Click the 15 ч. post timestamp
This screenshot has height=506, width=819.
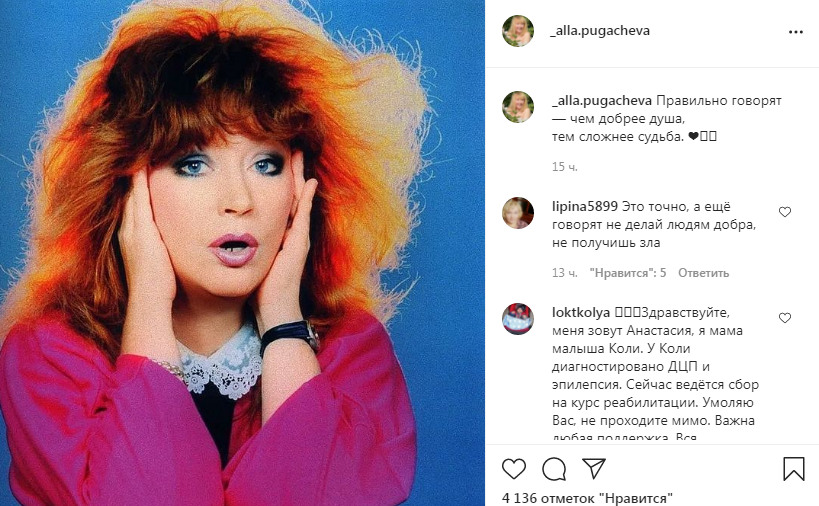(565, 167)
